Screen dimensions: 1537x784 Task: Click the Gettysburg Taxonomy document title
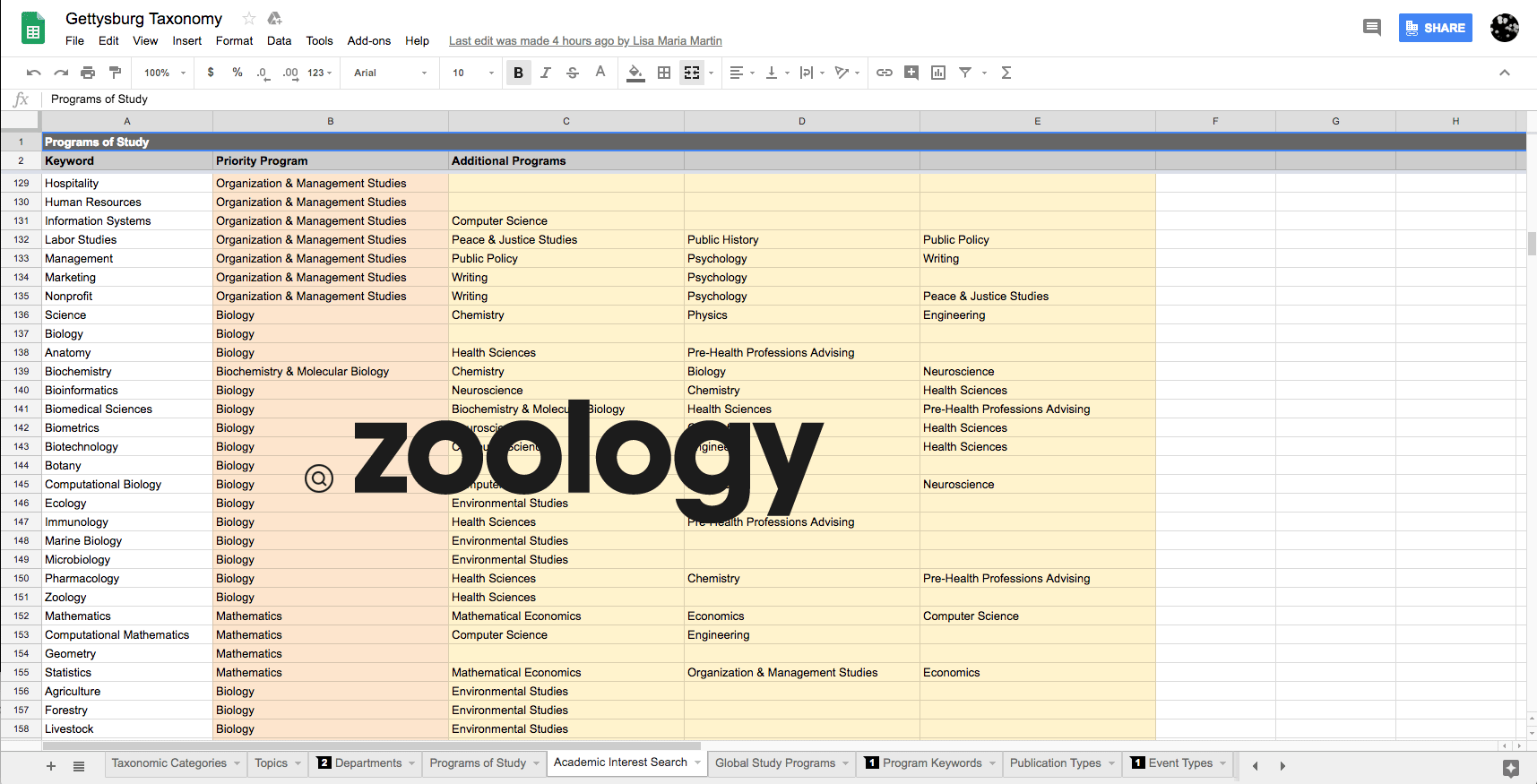[143, 19]
